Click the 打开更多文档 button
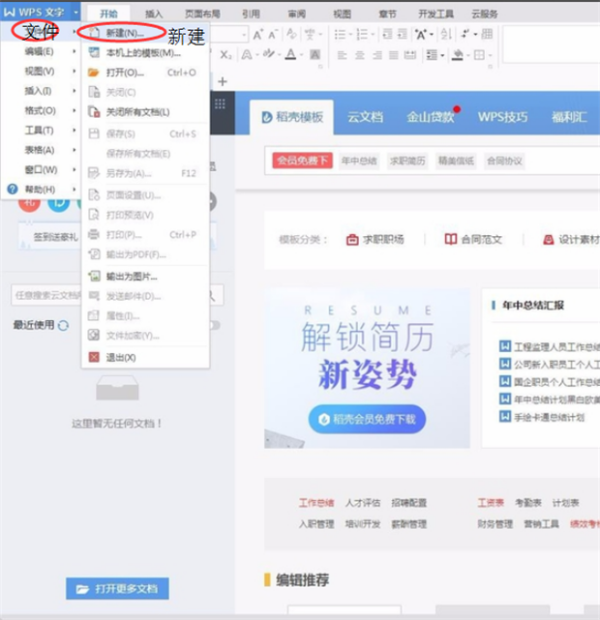This screenshot has width=600, height=620. [117, 589]
